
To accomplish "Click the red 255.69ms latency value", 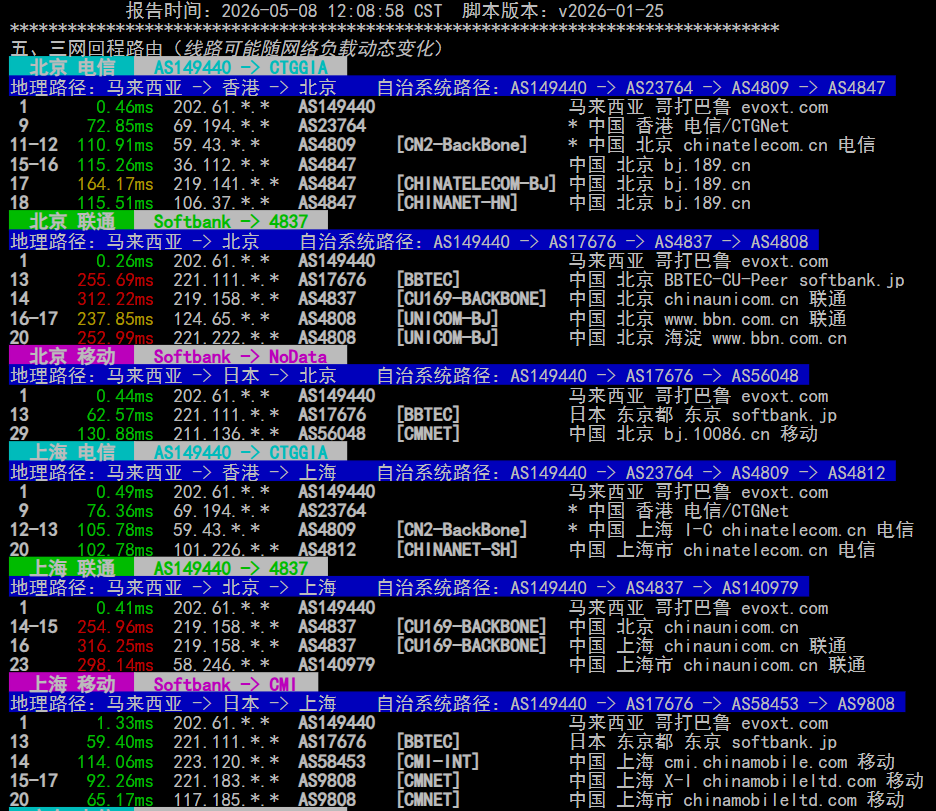I will tap(115, 280).
